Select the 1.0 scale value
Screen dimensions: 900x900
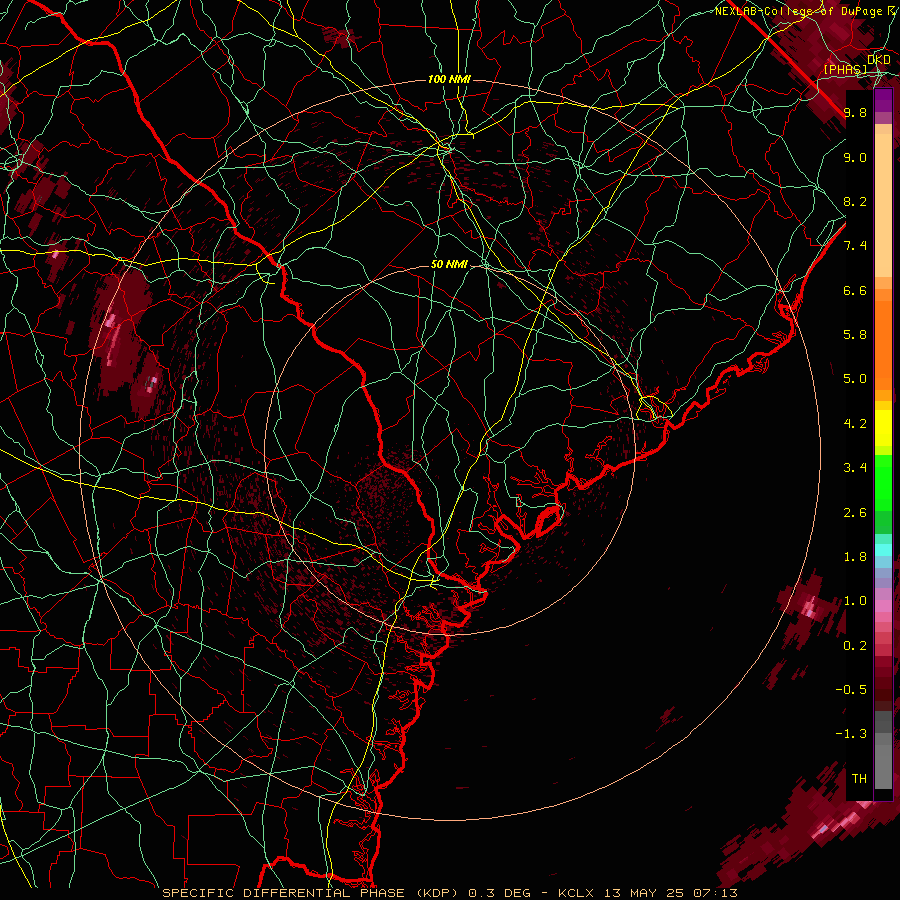855,601
